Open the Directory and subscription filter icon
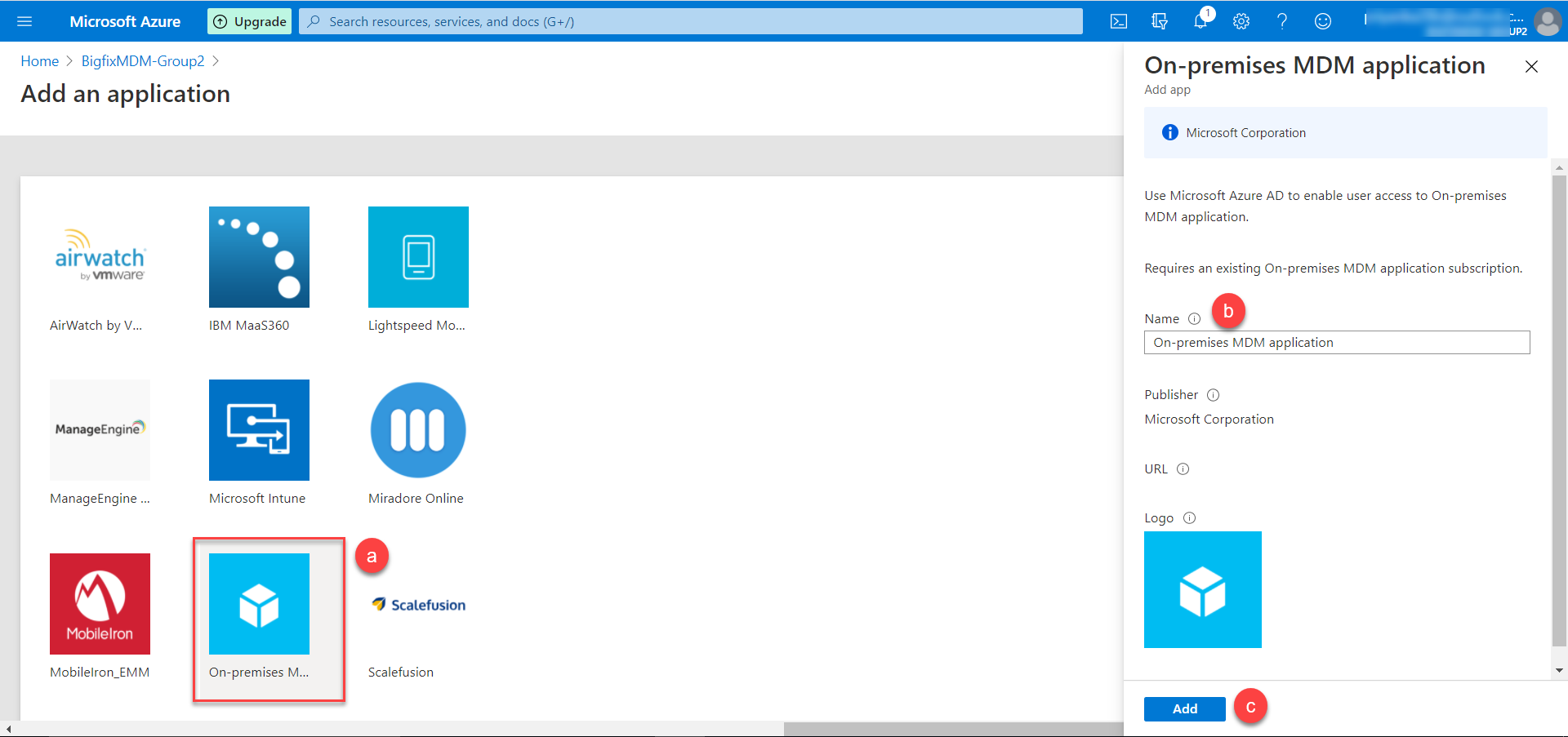 pos(1160,21)
